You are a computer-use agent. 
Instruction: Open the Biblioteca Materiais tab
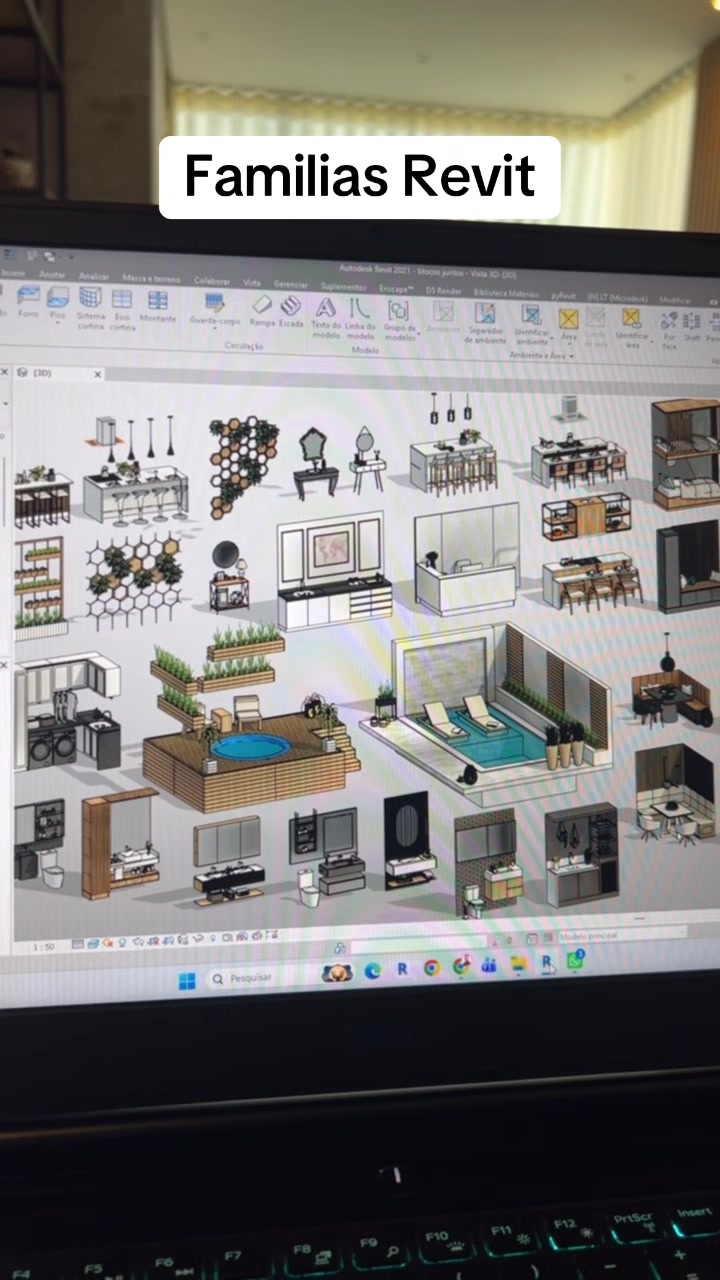(x=506, y=293)
